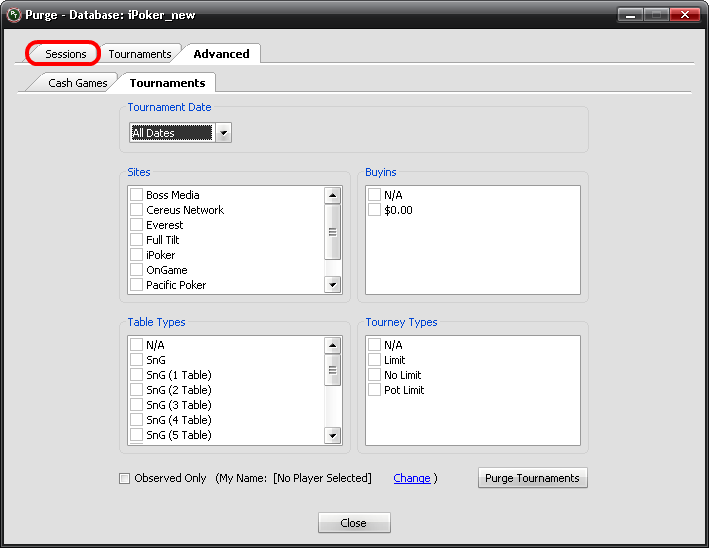Tick the Pot Limit tourney type
Screen dimensions: 709x548
pos(374,390)
